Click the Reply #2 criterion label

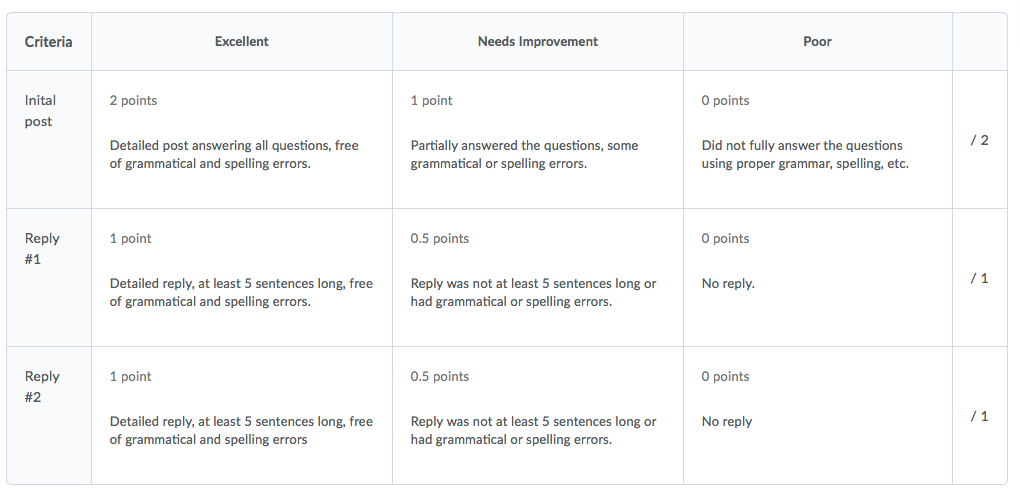(42, 387)
